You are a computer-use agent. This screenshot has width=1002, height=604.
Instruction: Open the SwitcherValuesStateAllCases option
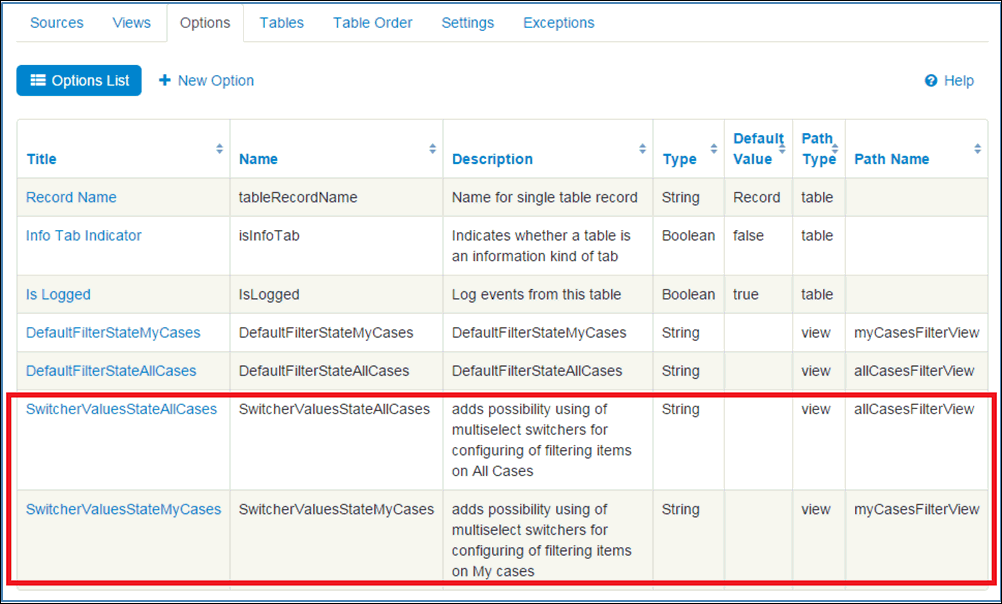(121, 409)
